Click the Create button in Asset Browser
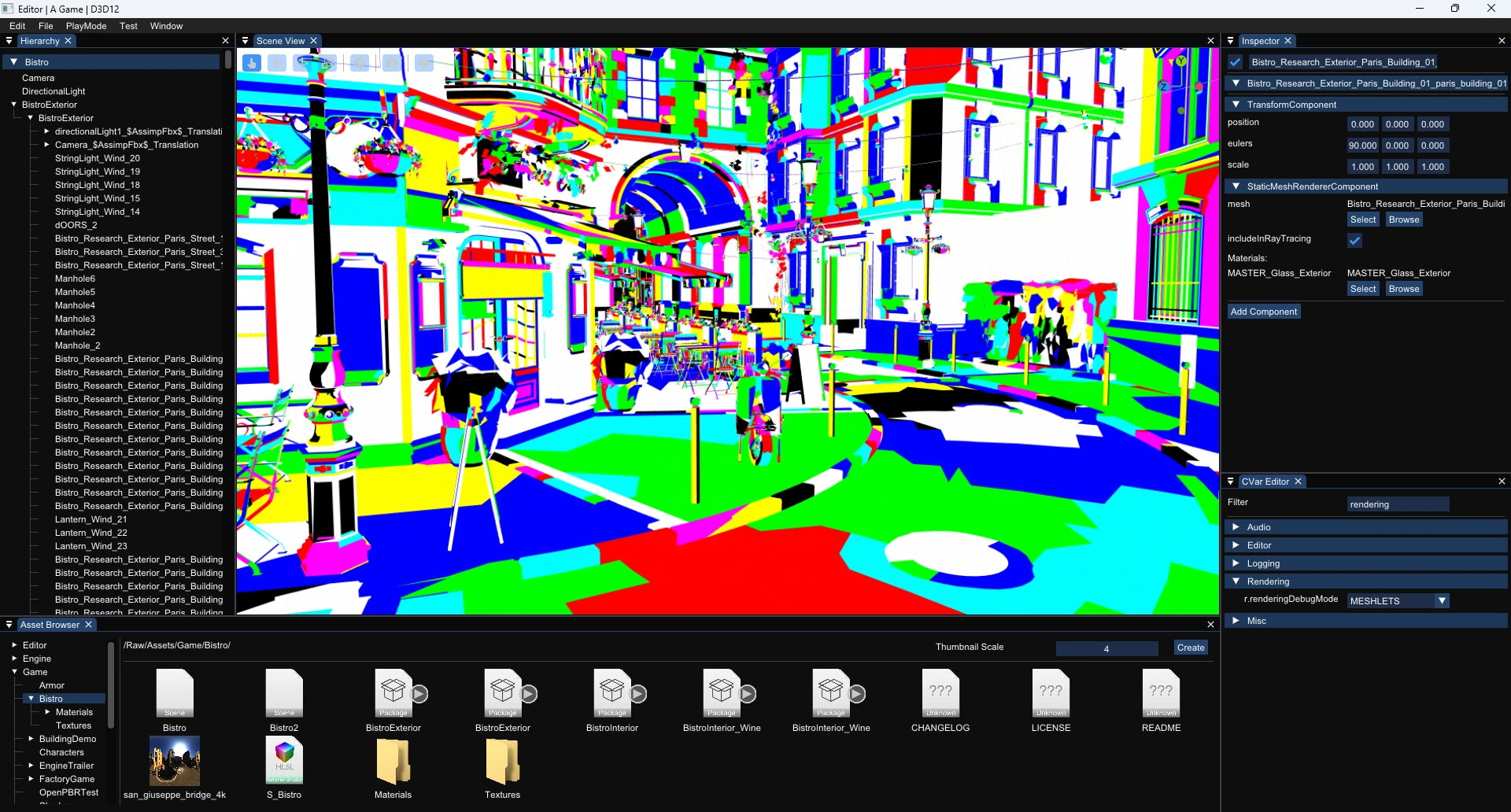 pyautogui.click(x=1190, y=648)
